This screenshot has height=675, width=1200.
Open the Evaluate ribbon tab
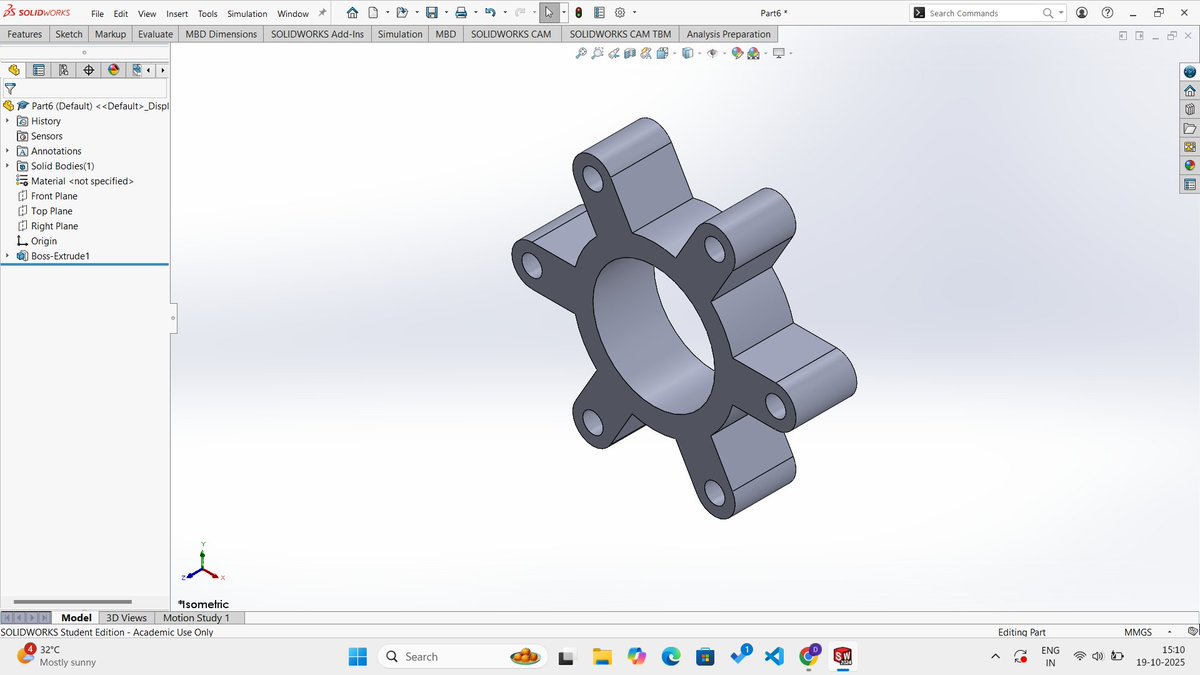click(x=155, y=34)
